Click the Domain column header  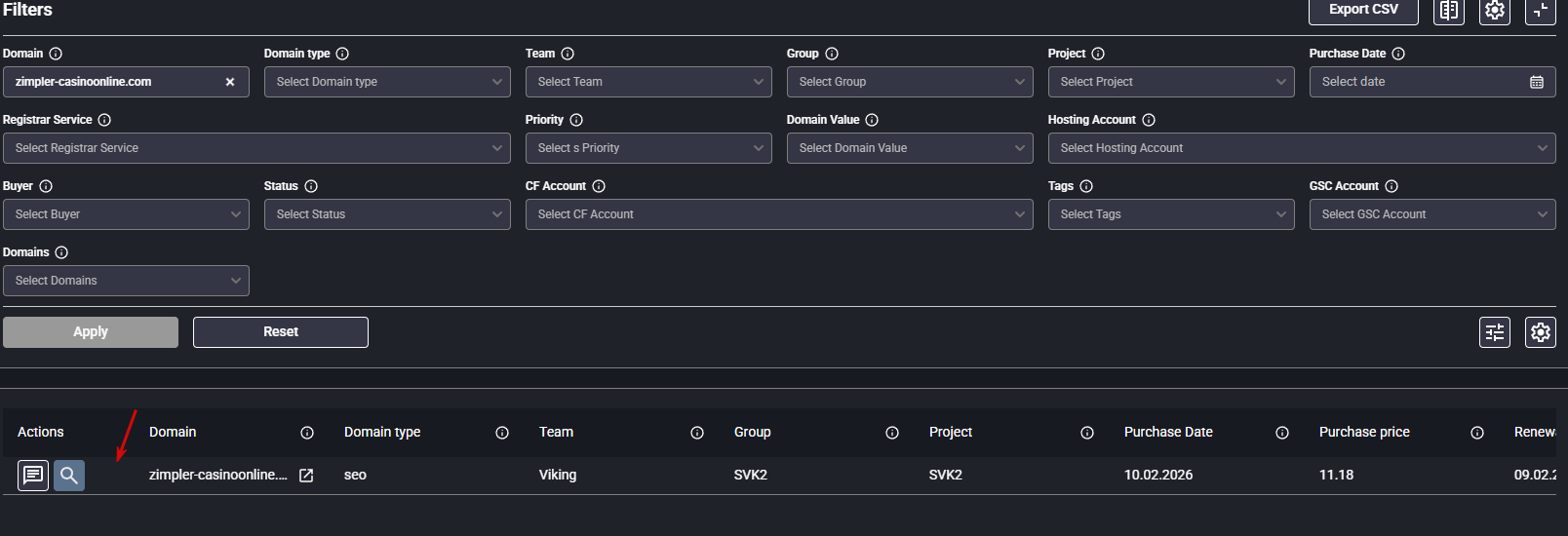point(173,432)
